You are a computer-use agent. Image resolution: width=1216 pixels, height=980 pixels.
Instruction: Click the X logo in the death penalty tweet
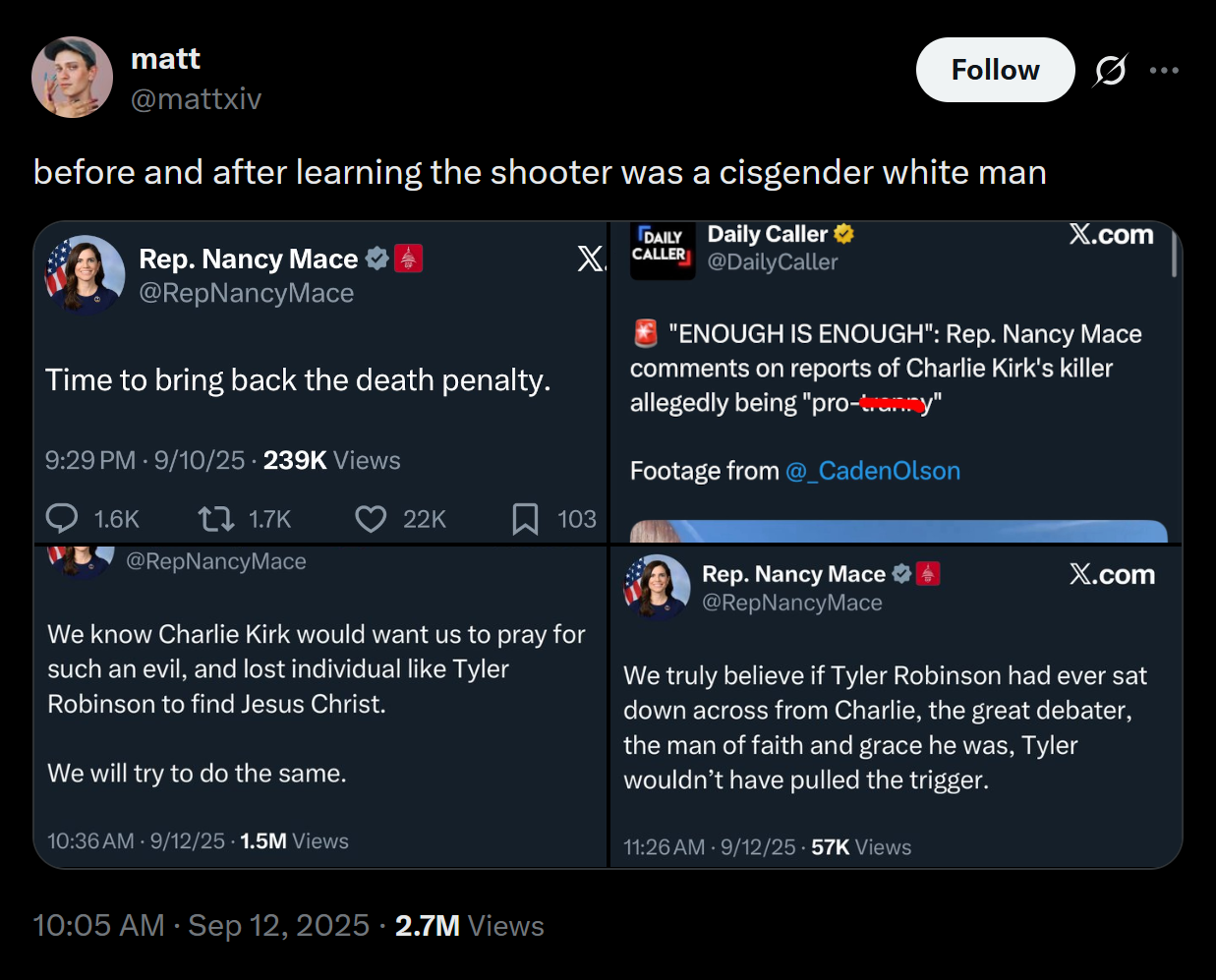[591, 259]
